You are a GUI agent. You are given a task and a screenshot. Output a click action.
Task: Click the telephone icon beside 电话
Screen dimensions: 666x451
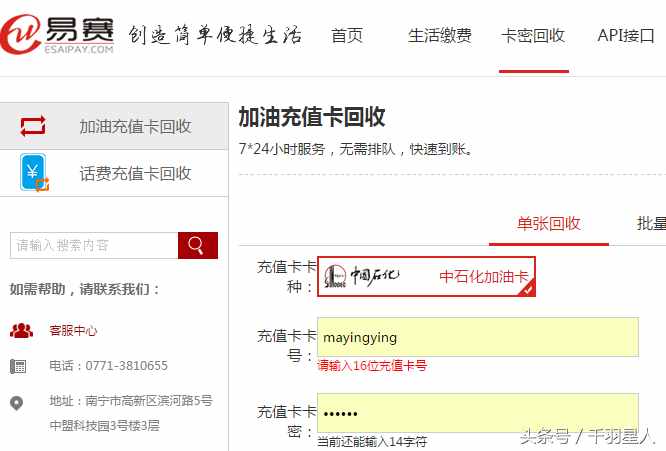18,366
